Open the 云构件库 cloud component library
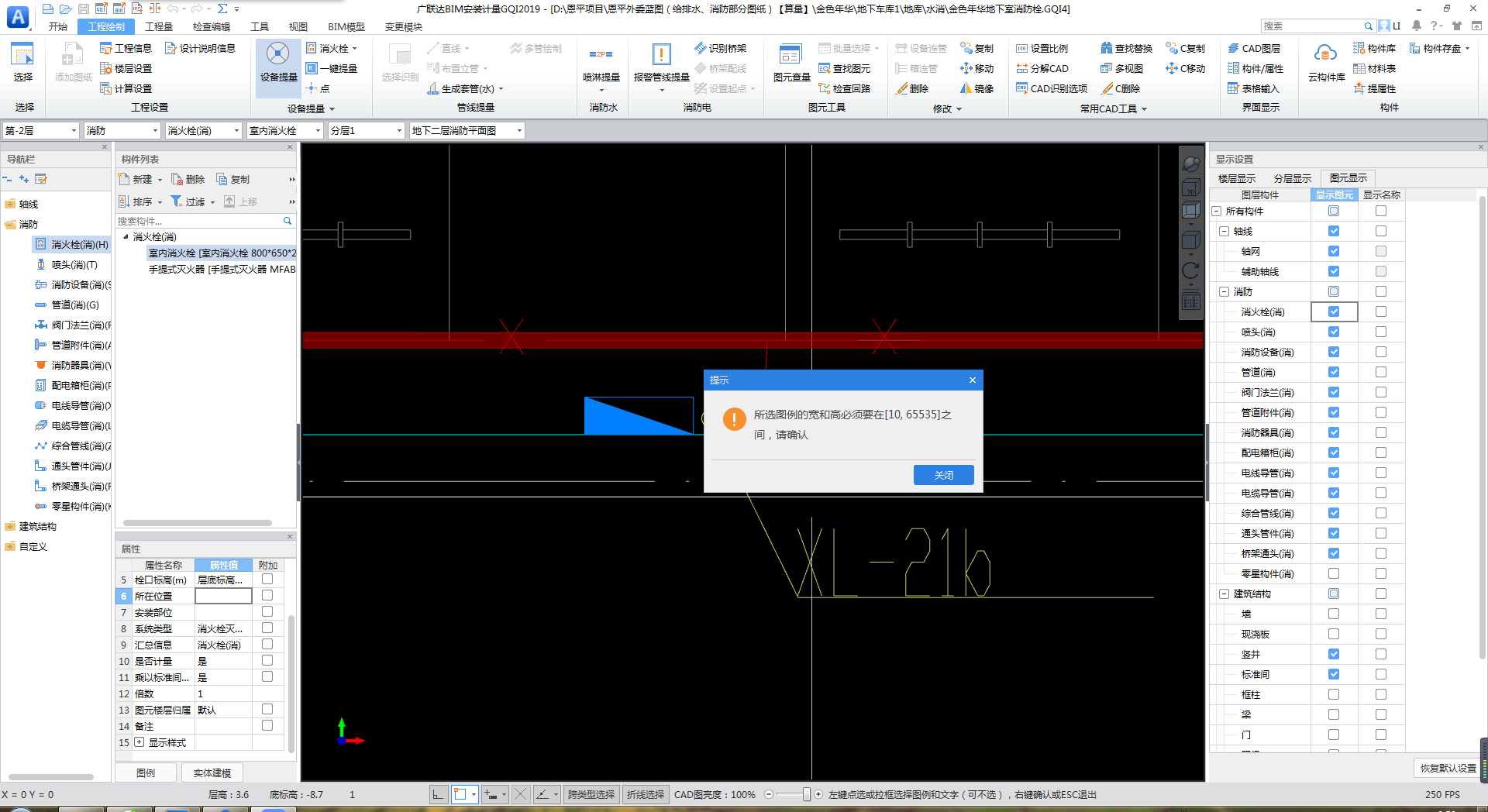 (1326, 62)
